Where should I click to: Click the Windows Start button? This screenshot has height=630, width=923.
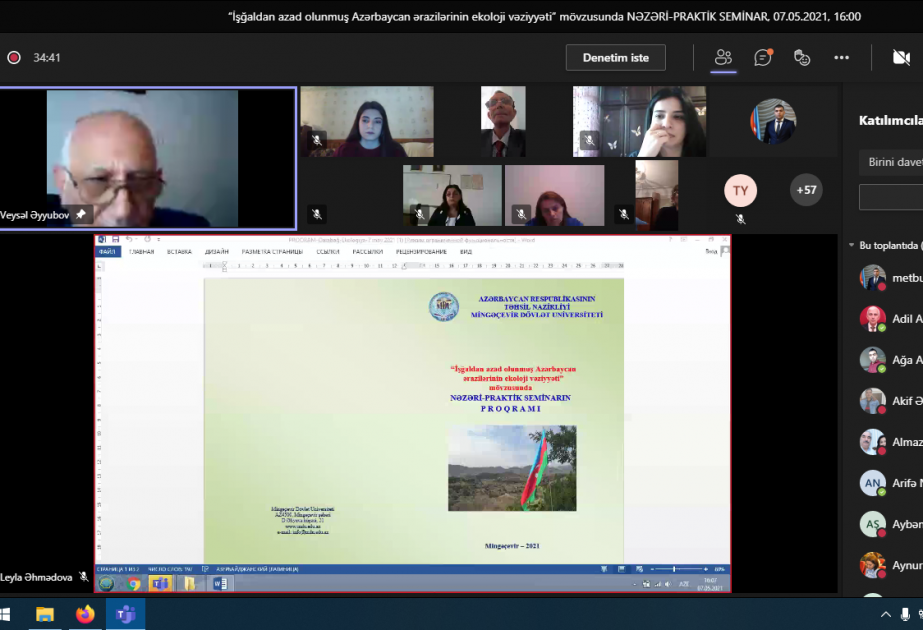5,615
